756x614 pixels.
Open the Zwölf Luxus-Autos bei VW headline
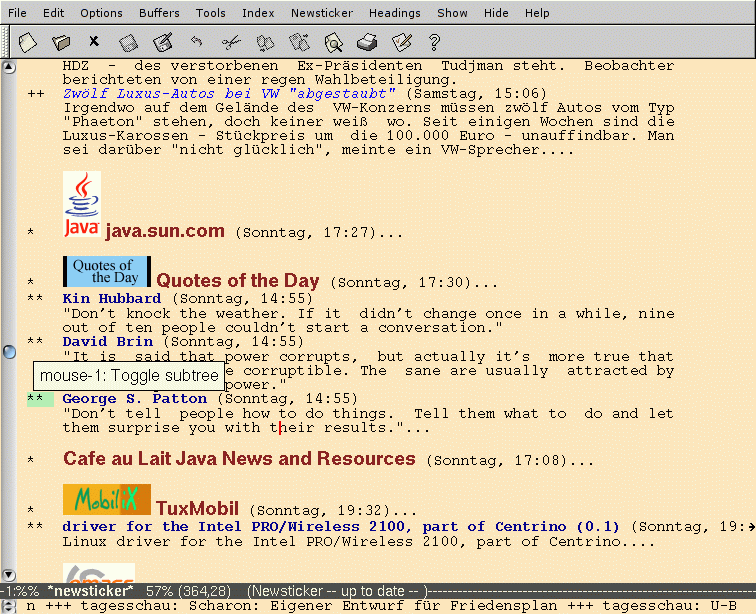tap(229, 93)
